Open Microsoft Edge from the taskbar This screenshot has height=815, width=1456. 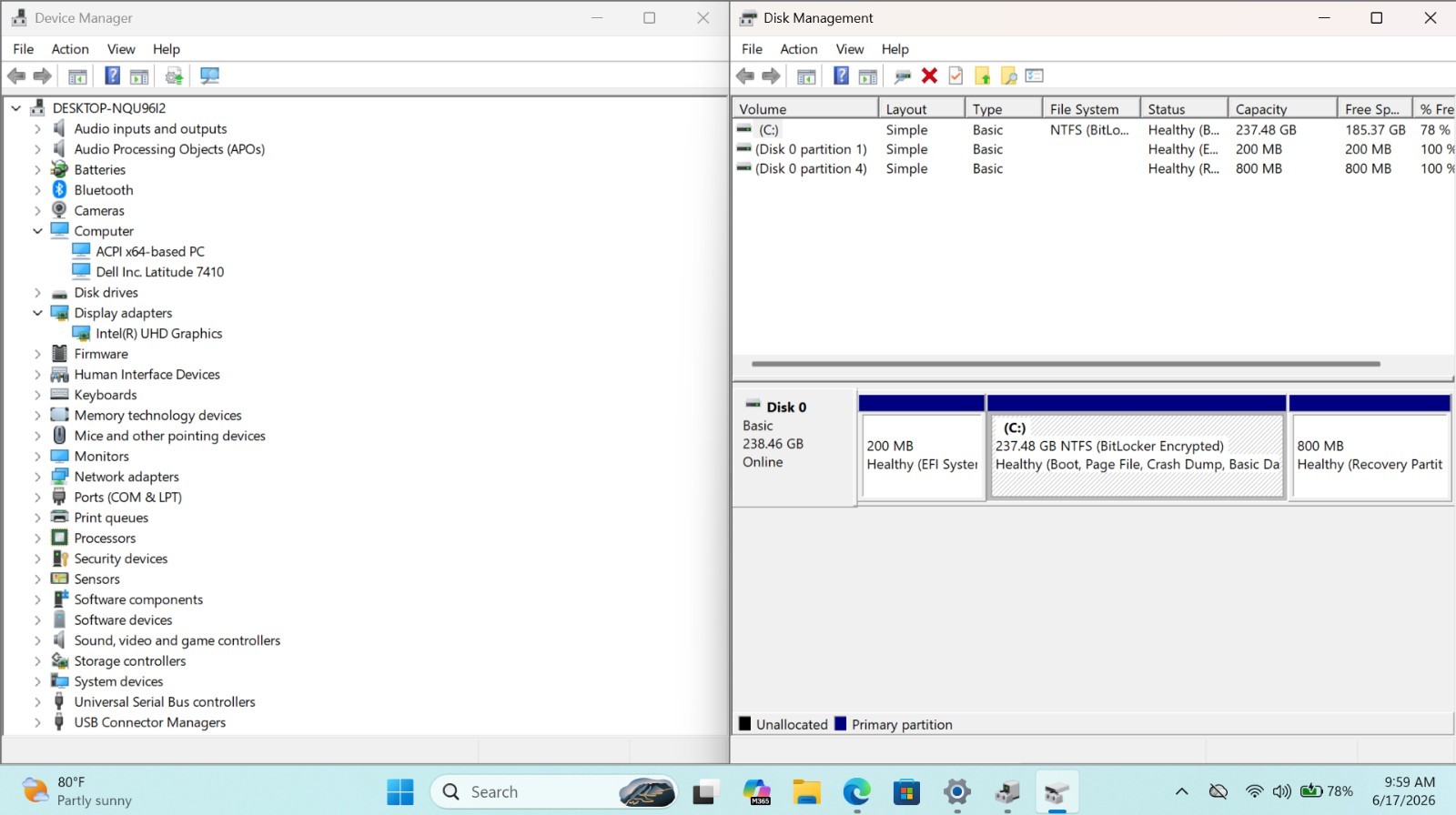(x=856, y=792)
